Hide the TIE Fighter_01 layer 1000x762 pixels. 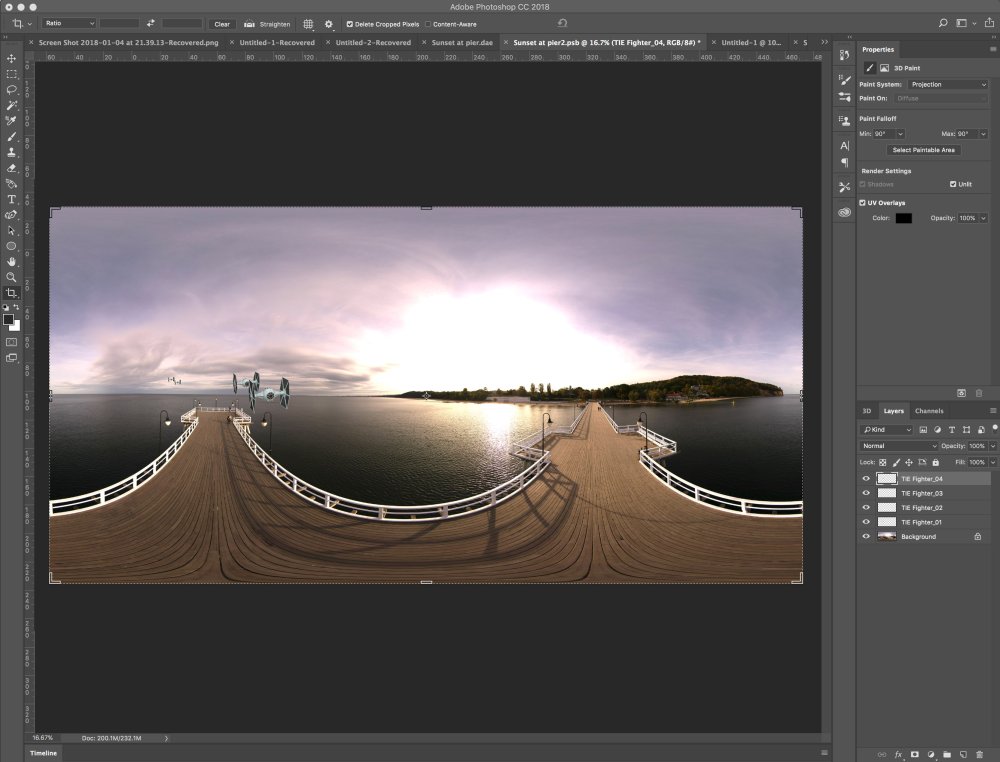coord(866,522)
